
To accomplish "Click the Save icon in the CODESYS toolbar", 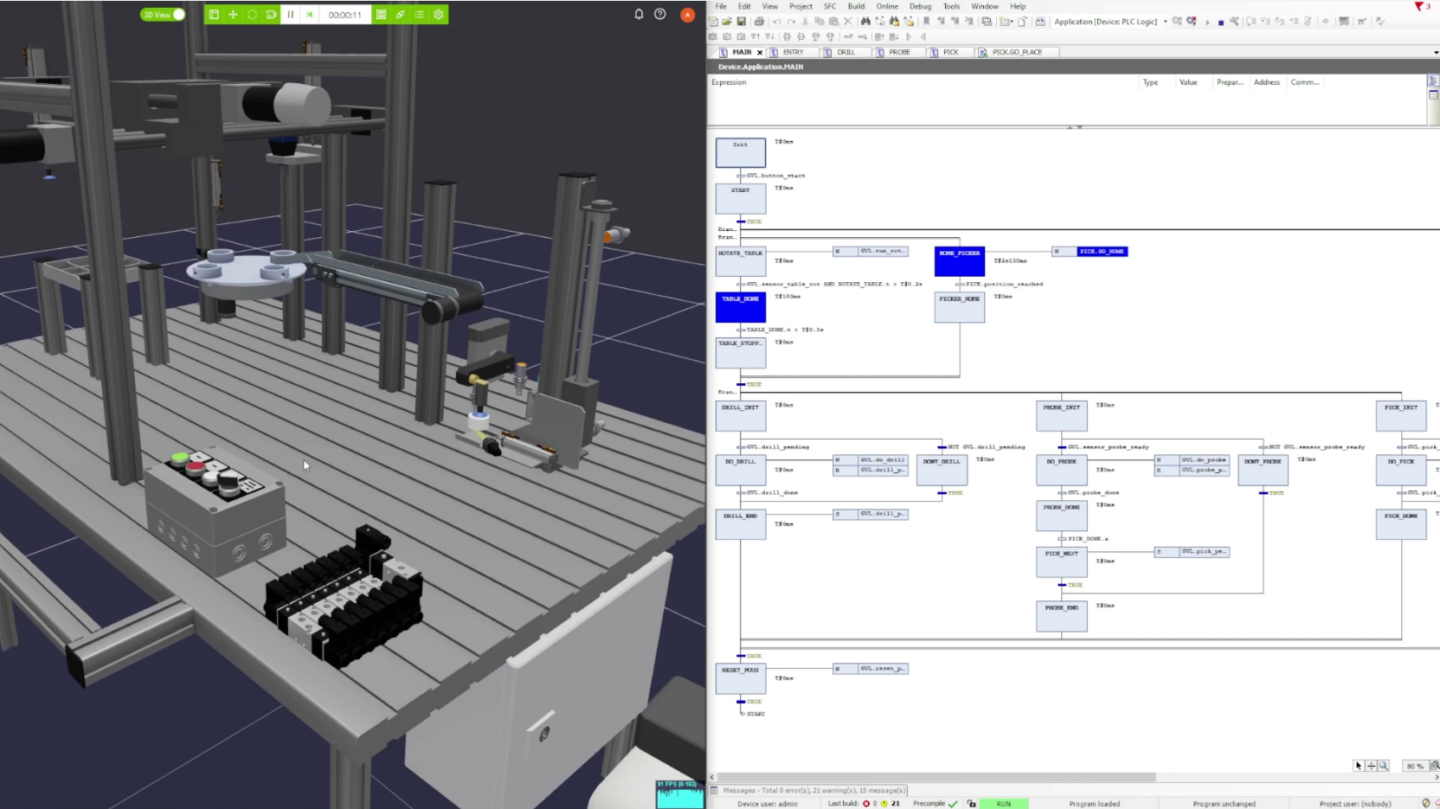I will pyautogui.click(x=742, y=21).
